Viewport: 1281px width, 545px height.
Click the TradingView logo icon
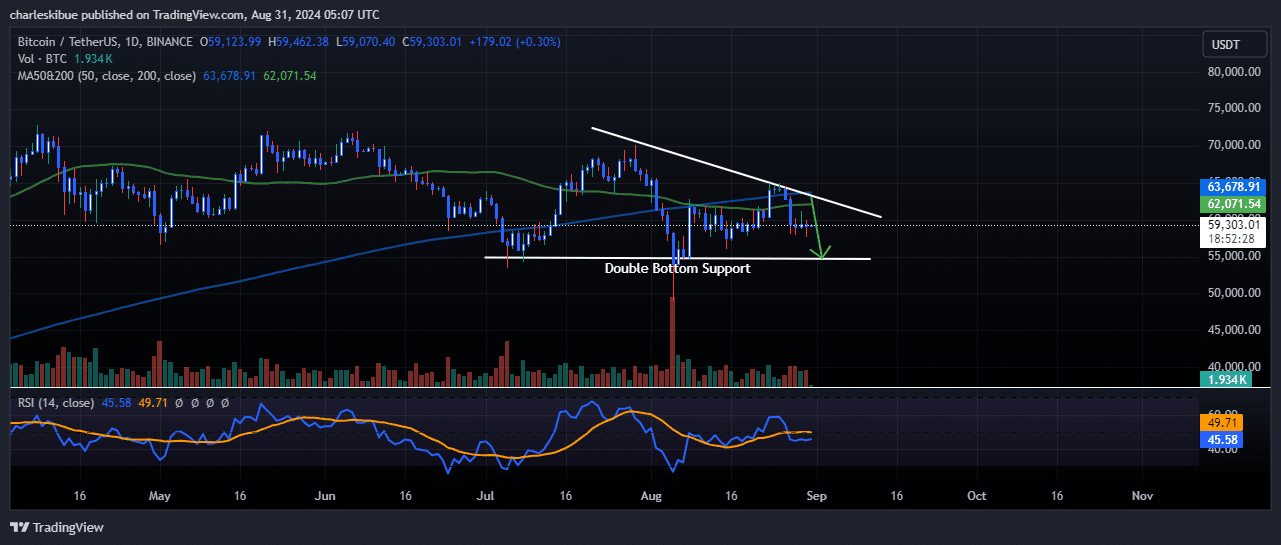point(19,527)
